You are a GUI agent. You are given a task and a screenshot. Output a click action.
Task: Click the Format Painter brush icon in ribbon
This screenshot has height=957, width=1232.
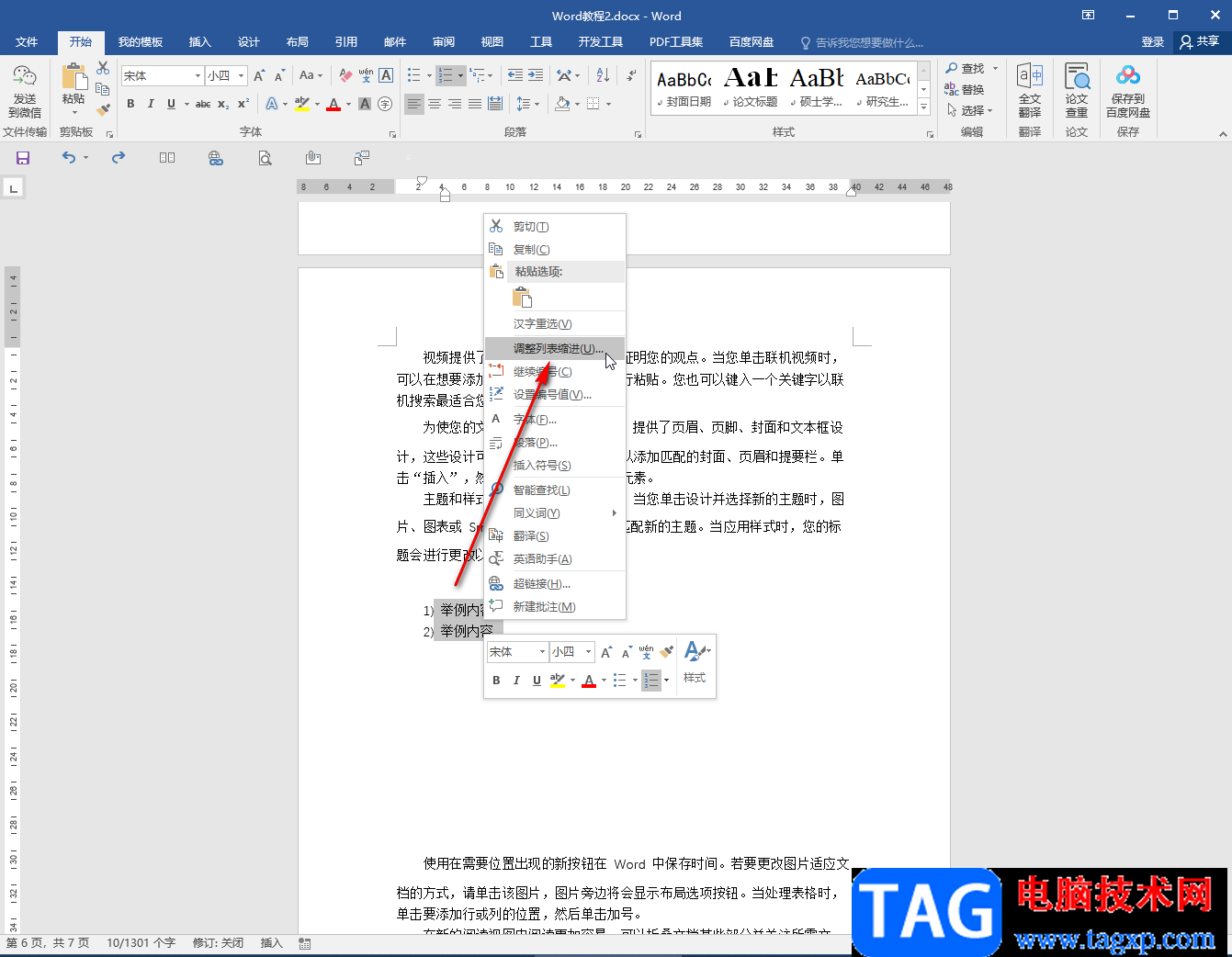(x=103, y=109)
